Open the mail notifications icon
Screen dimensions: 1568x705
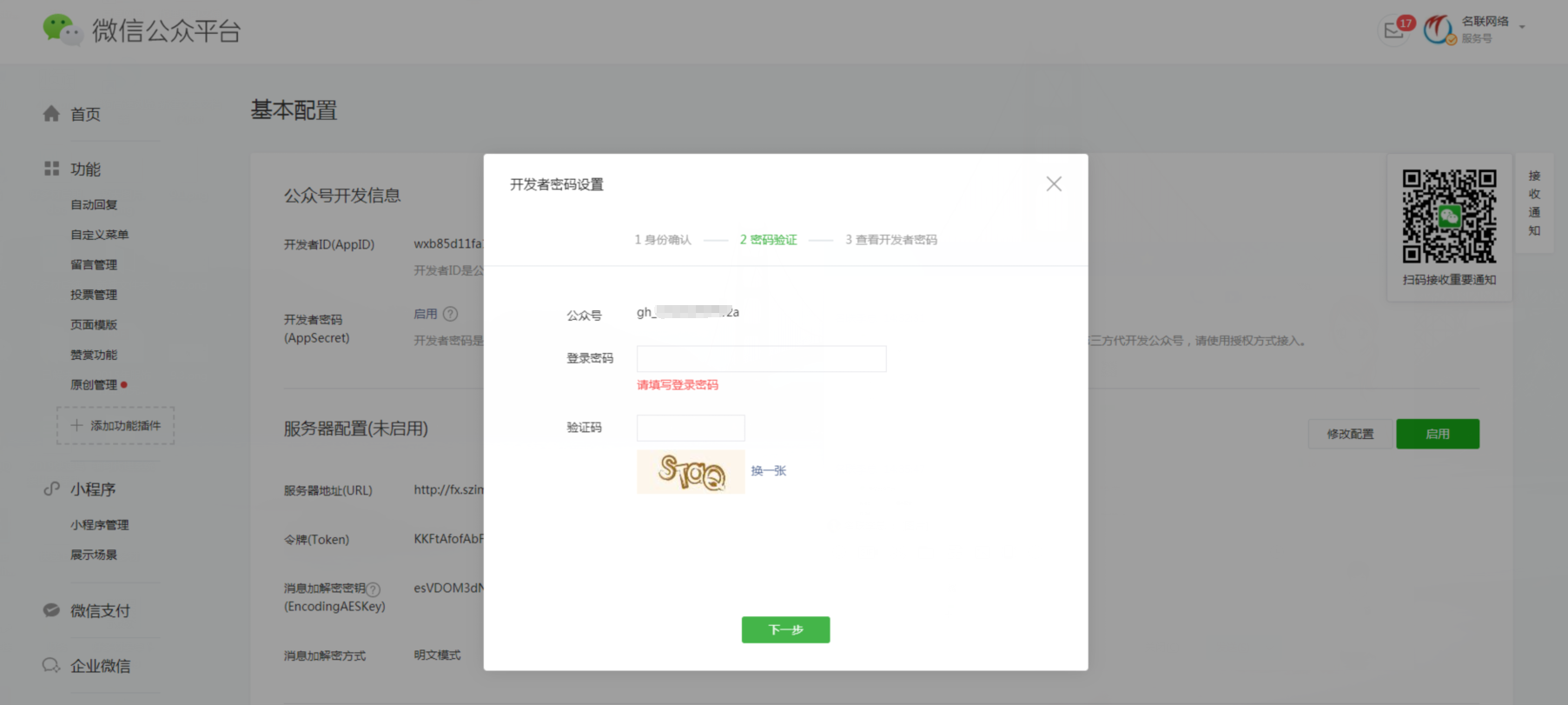[x=1394, y=30]
